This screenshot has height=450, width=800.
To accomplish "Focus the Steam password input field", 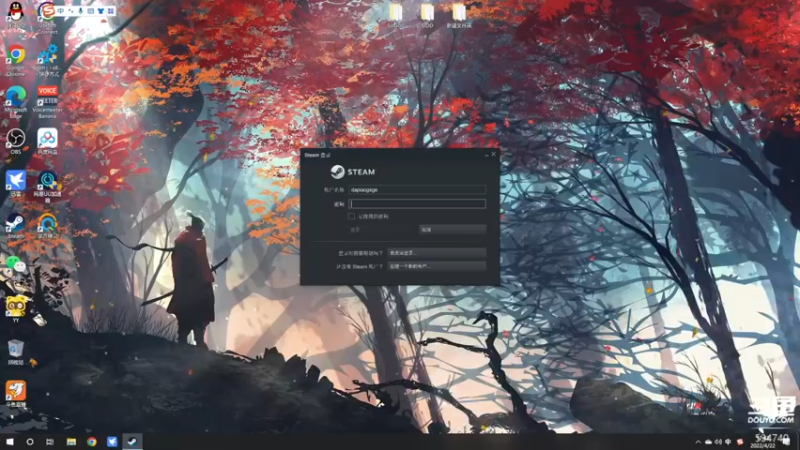I will [417, 204].
